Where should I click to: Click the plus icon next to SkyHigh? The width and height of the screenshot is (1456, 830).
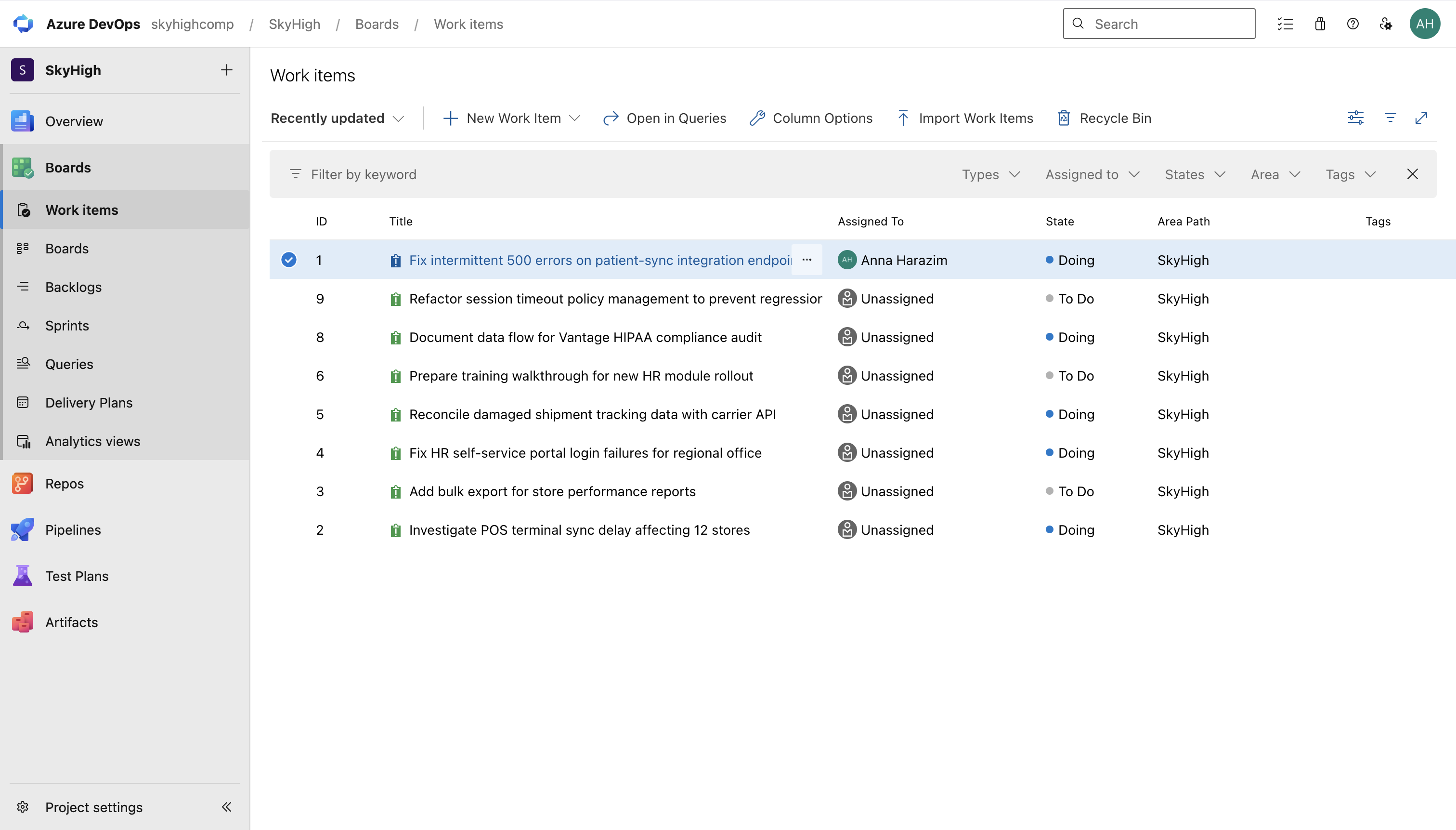point(227,69)
